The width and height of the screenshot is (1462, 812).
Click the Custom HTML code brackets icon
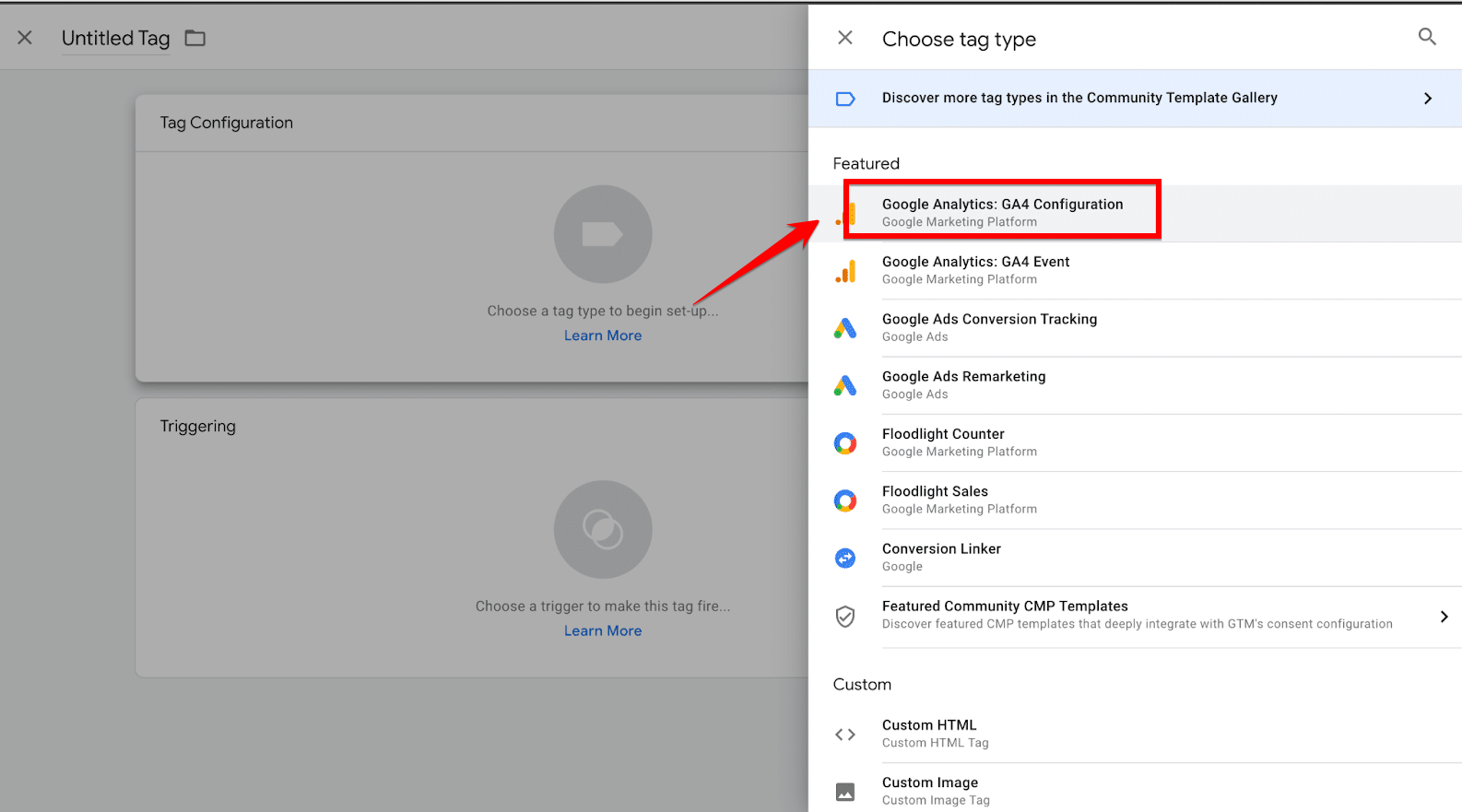[x=845, y=735]
